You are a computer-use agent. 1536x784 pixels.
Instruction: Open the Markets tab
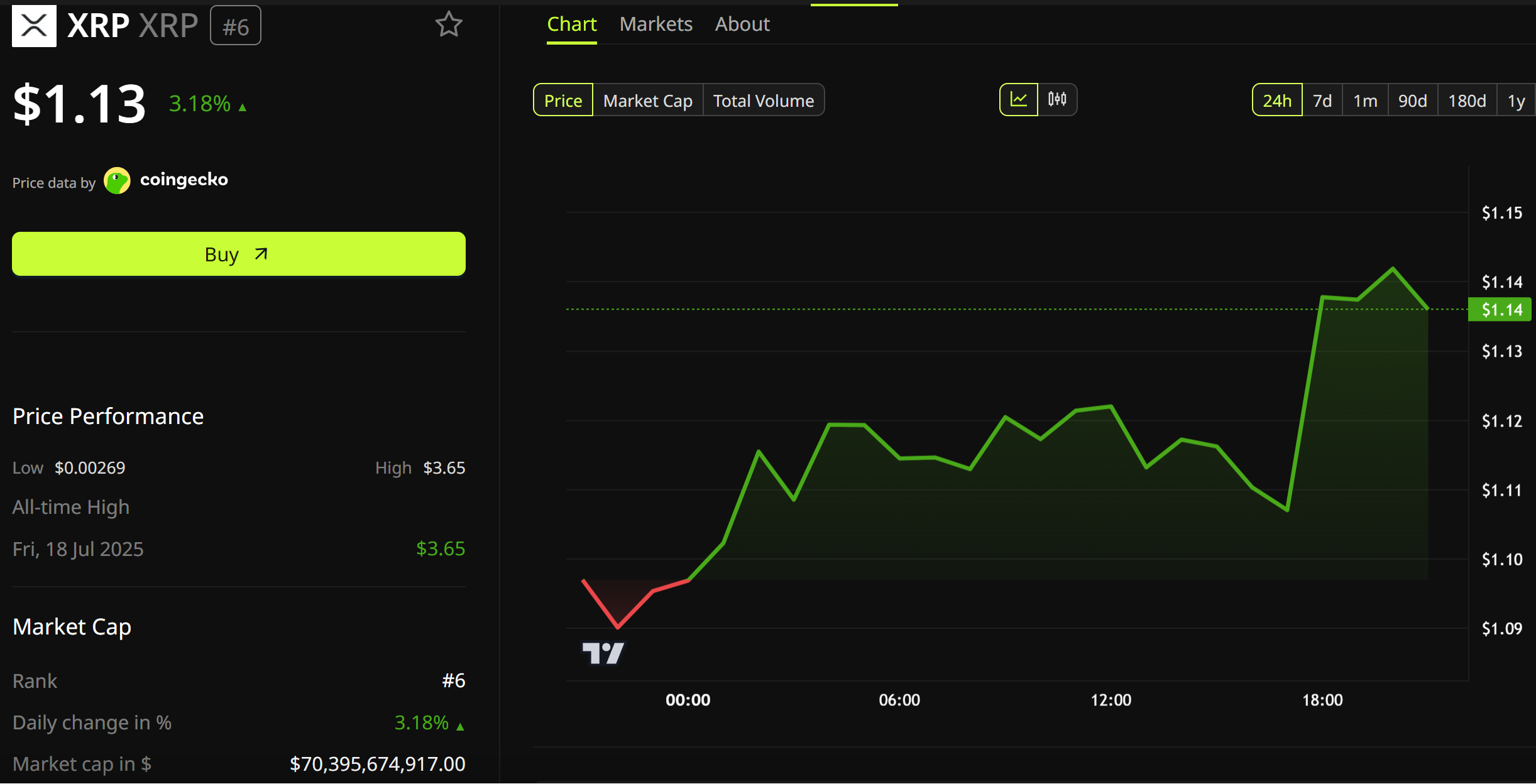tap(656, 24)
